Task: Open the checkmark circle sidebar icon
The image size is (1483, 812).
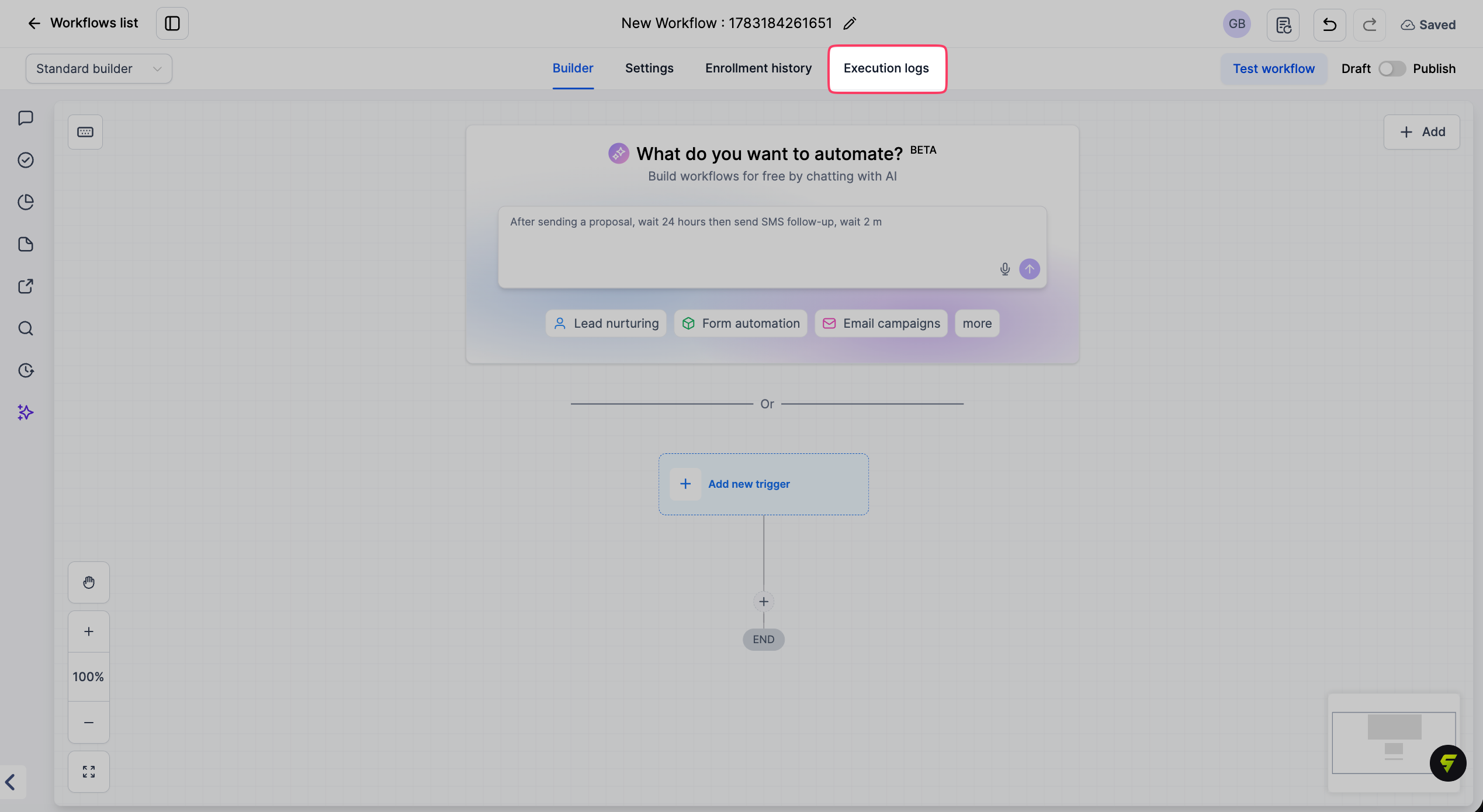Action: (26, 160)
